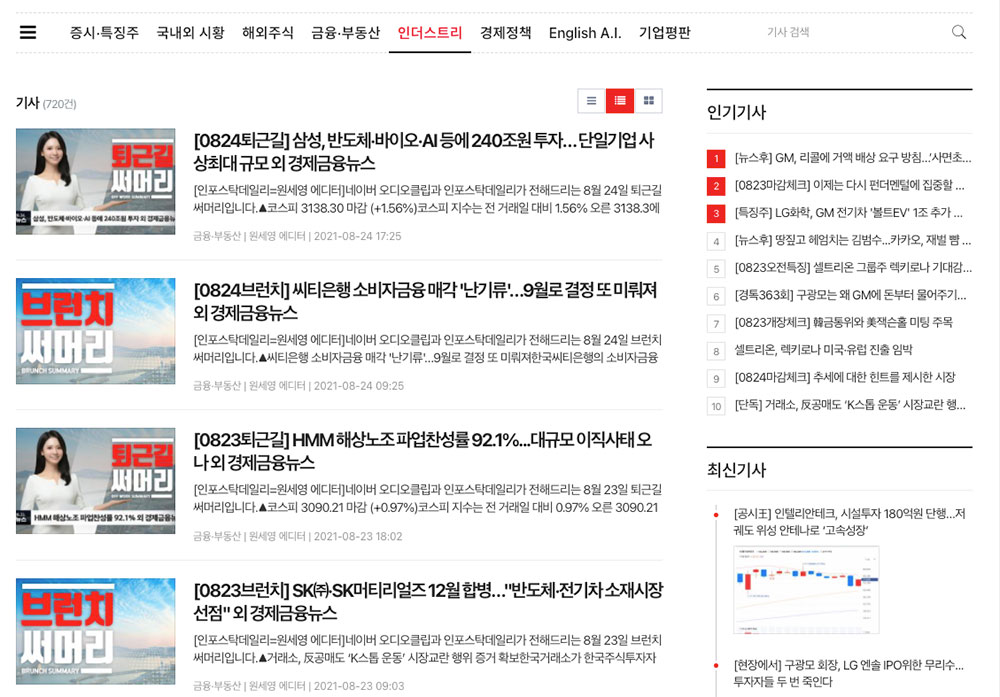Screen dimensions: 1000x697
Task: Click the candlestick chart thumbnail in 최신기사
Action: tap(806, 590)
